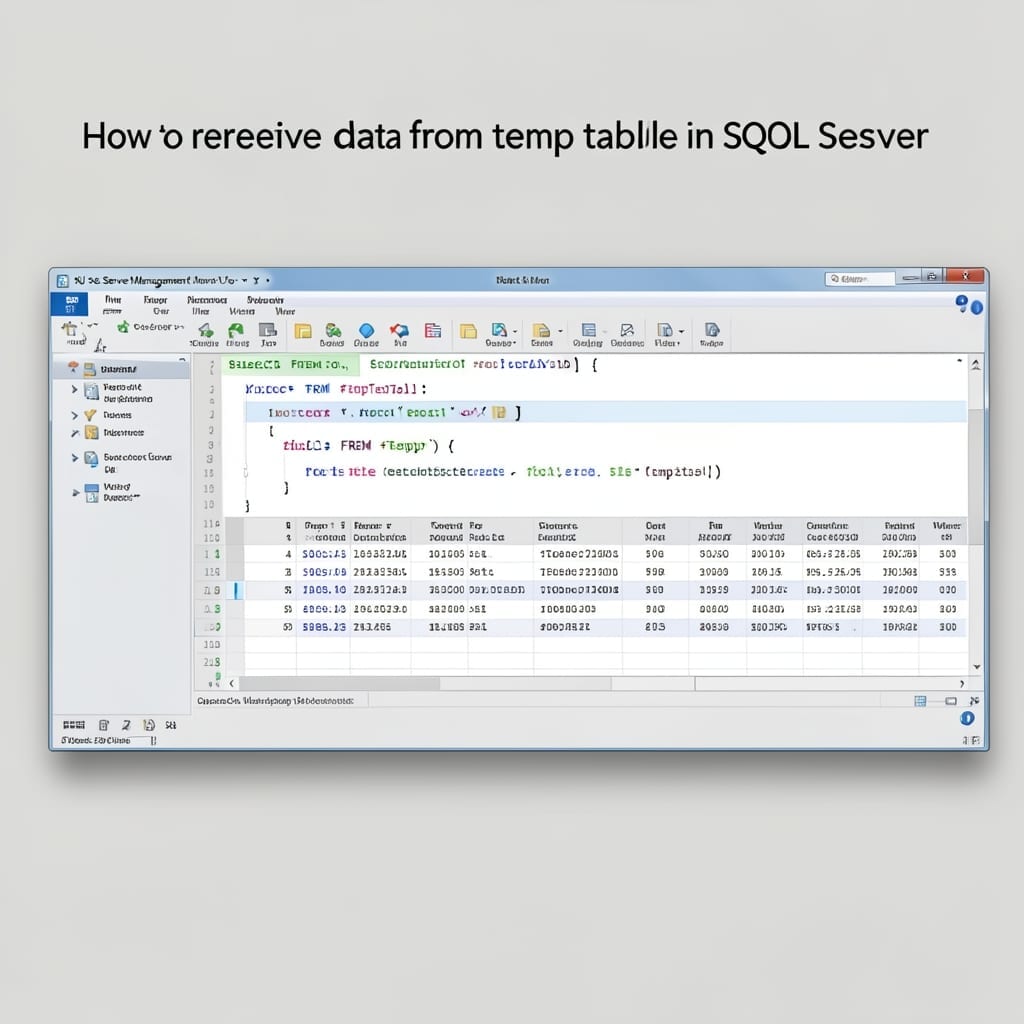Open yellow folder icon right of red table icon
The width and height of the screenshot is (1024, 1024).
468,330
